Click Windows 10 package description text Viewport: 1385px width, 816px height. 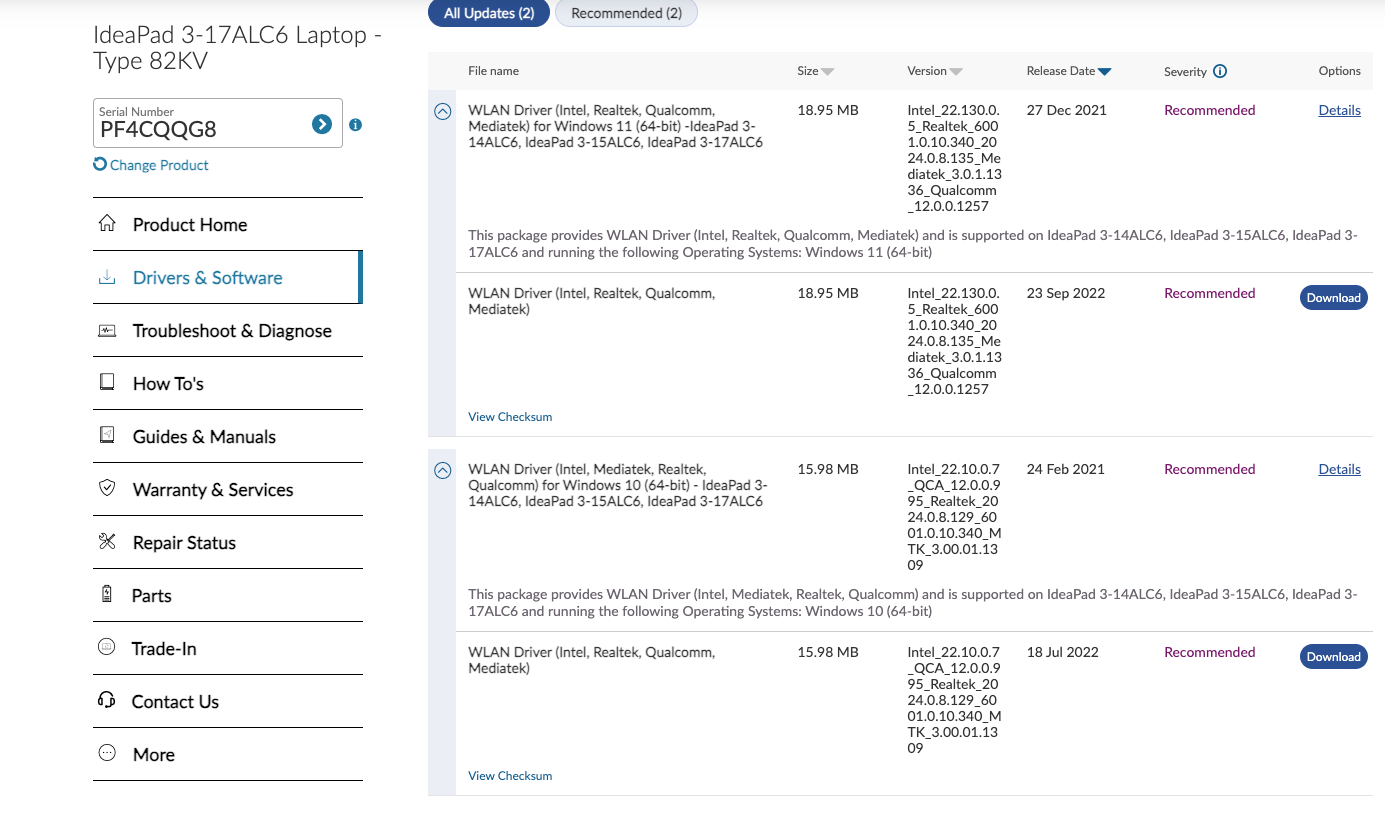pyautogui.click(x=913, y=603)
